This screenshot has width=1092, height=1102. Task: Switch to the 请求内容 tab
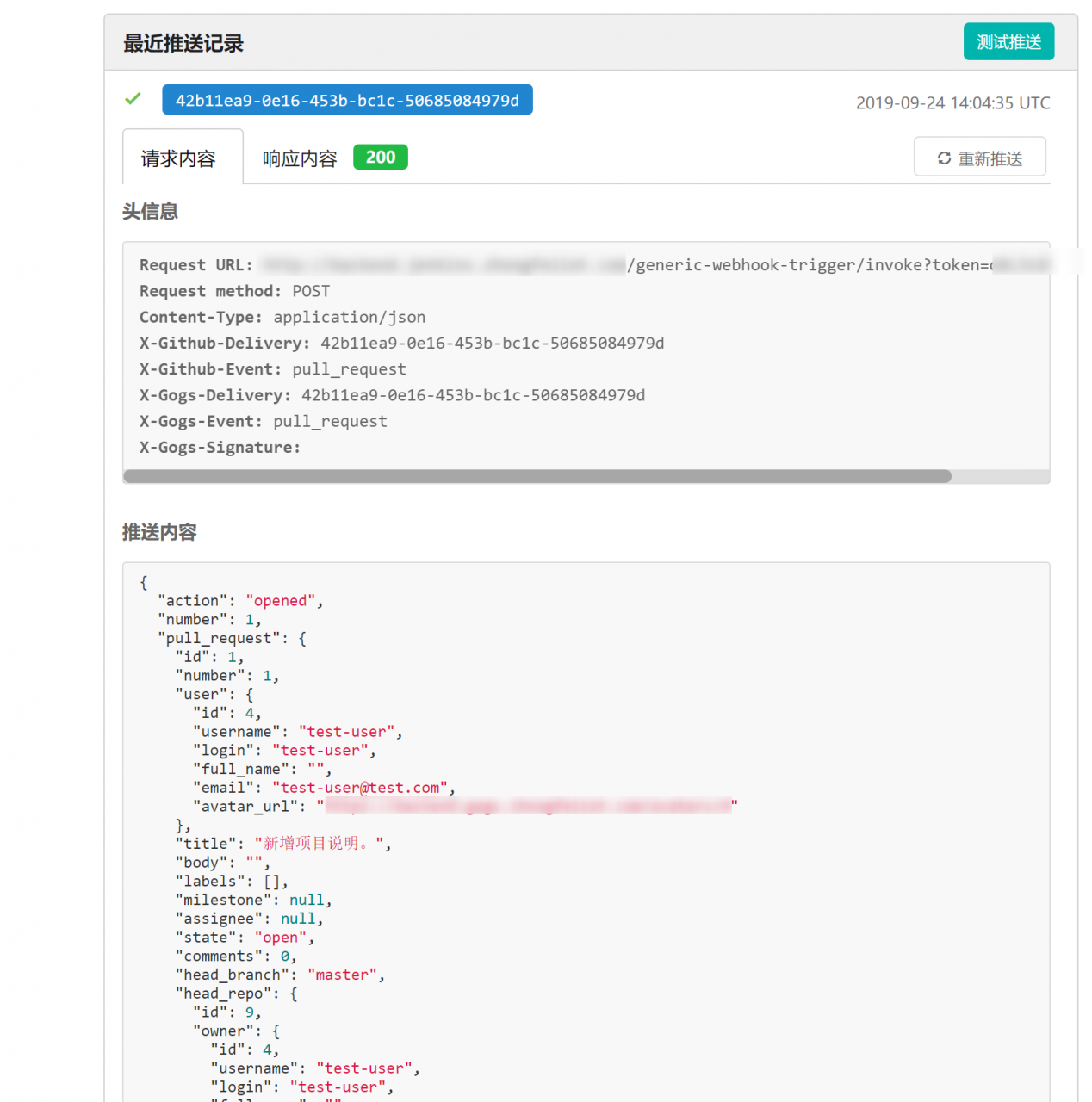pyautogui.click(x=183, y=158)
